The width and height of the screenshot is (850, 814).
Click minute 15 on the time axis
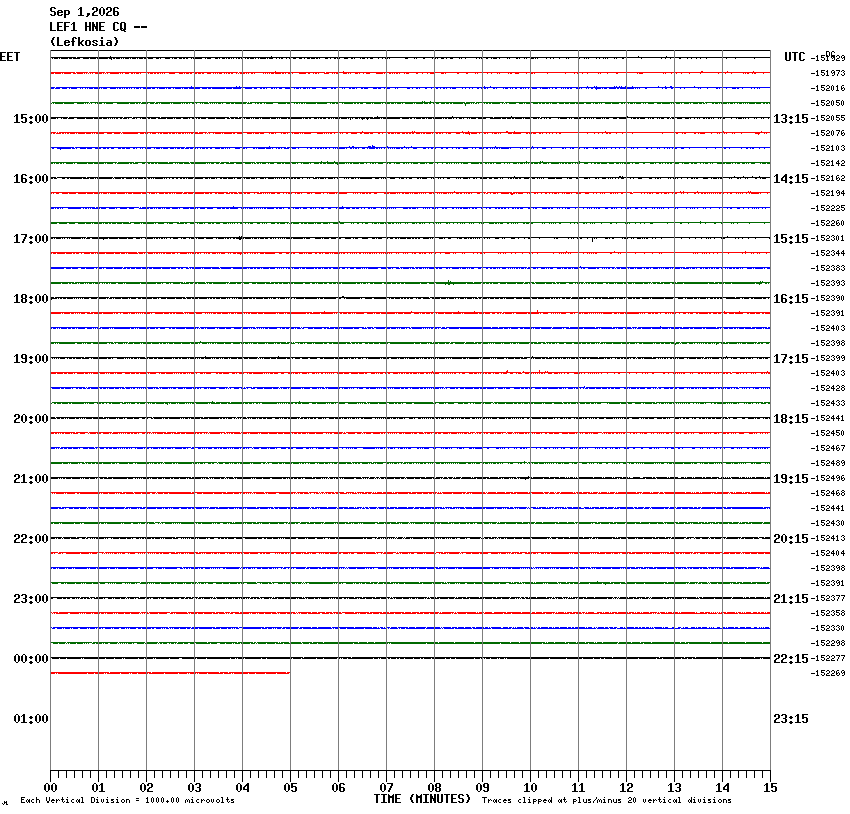(x=770, y=788)
